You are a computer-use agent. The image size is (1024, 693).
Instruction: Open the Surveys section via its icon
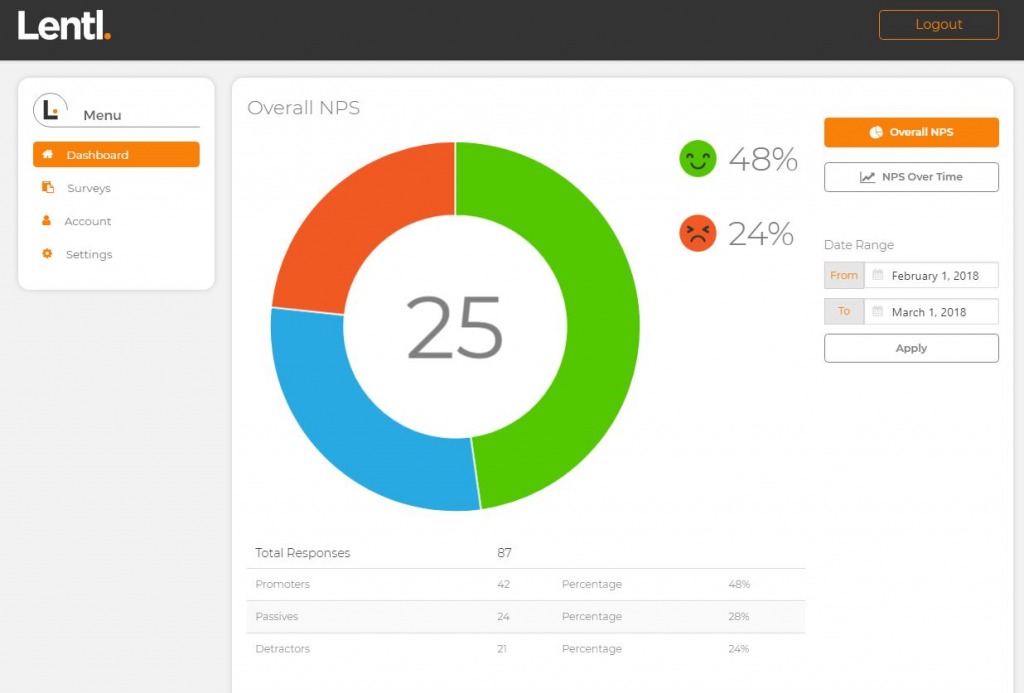coord(46,188)
